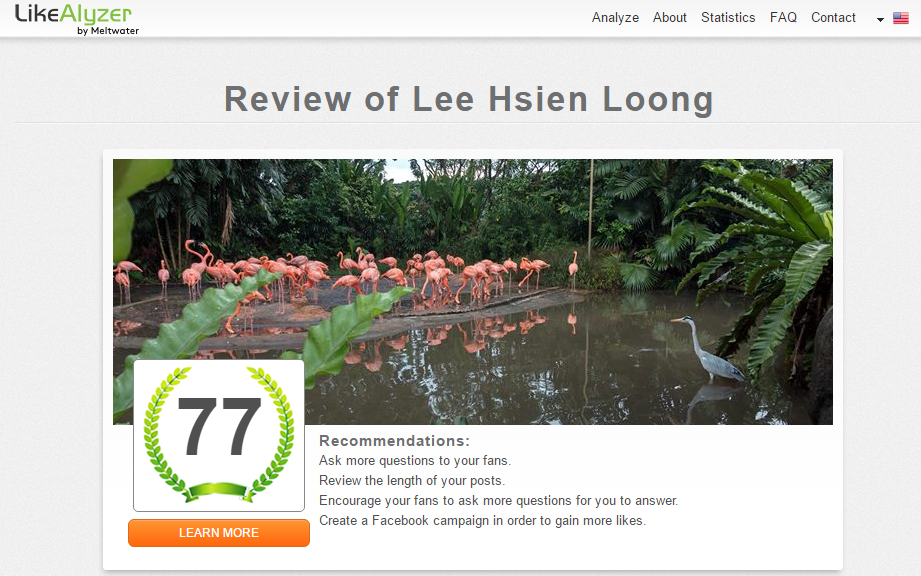The image size is (921, 576).
Task: Click 'Ask more questions to your fans' recommendation
Action: pyautogui.click(x=415, y=461)
